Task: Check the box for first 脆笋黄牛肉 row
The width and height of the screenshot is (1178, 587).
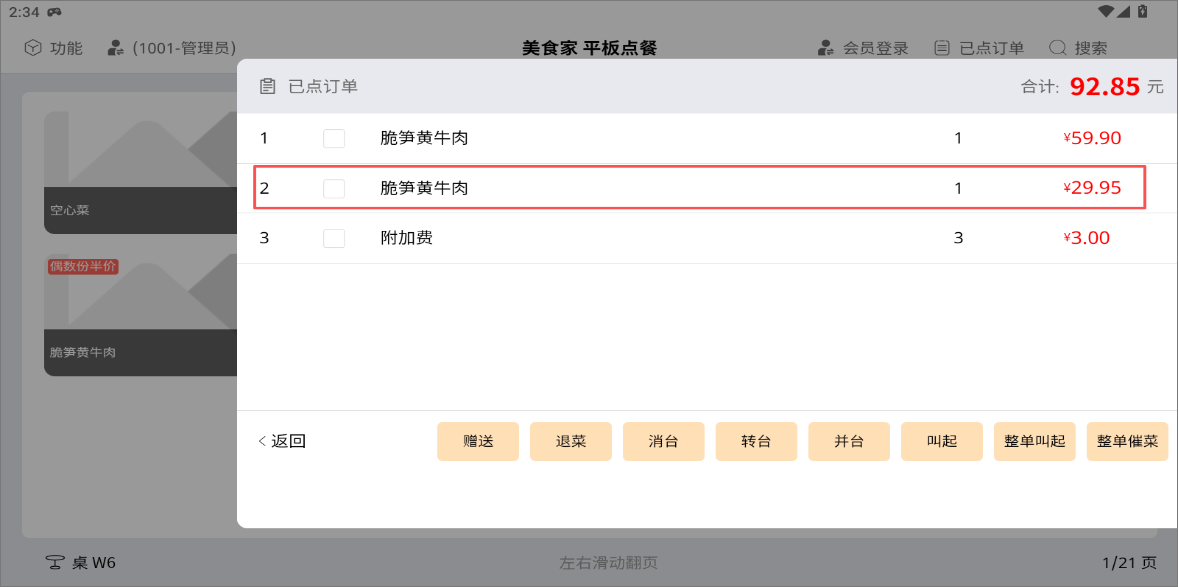Action: click(334, 138)
